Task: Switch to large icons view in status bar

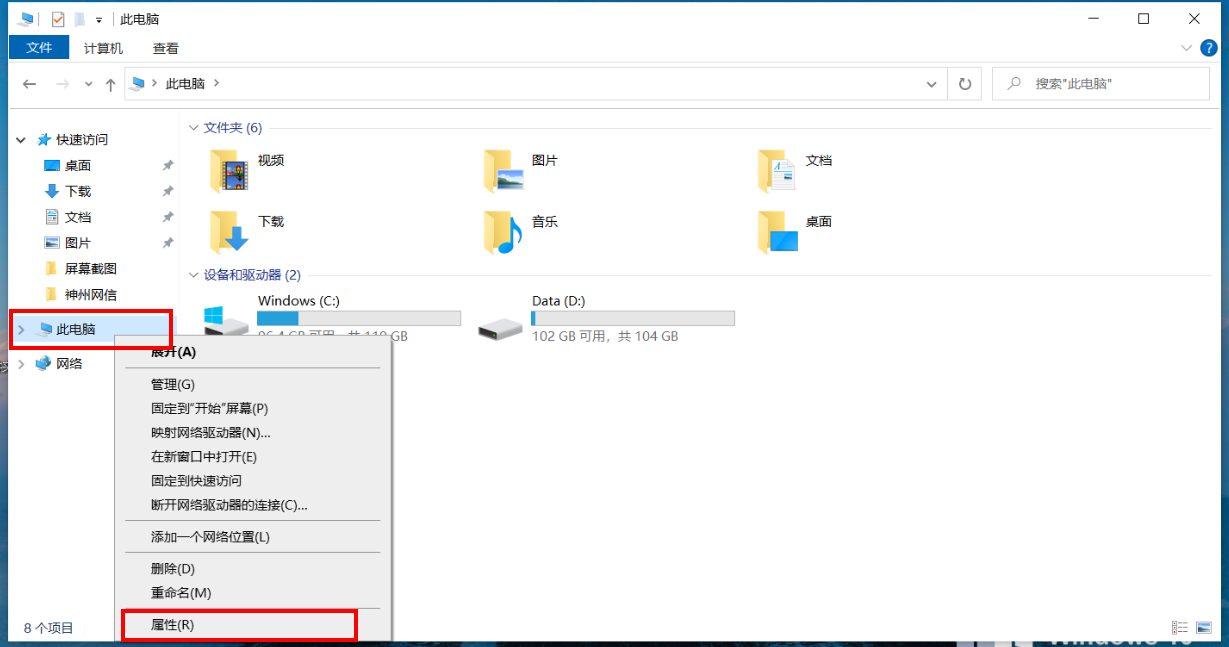Action: tap(1205, 627)
